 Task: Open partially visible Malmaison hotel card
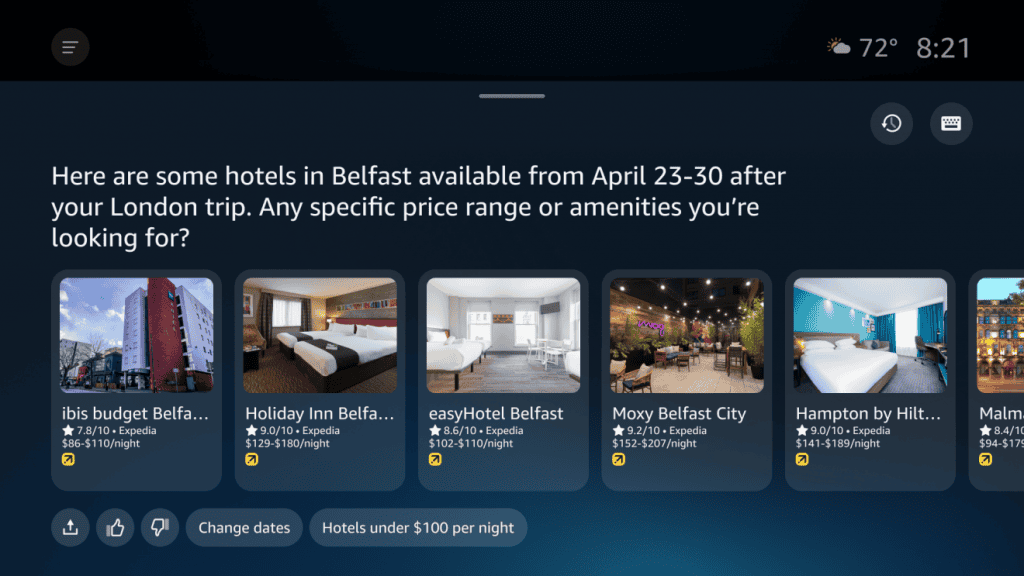click(x=998, y=380)
